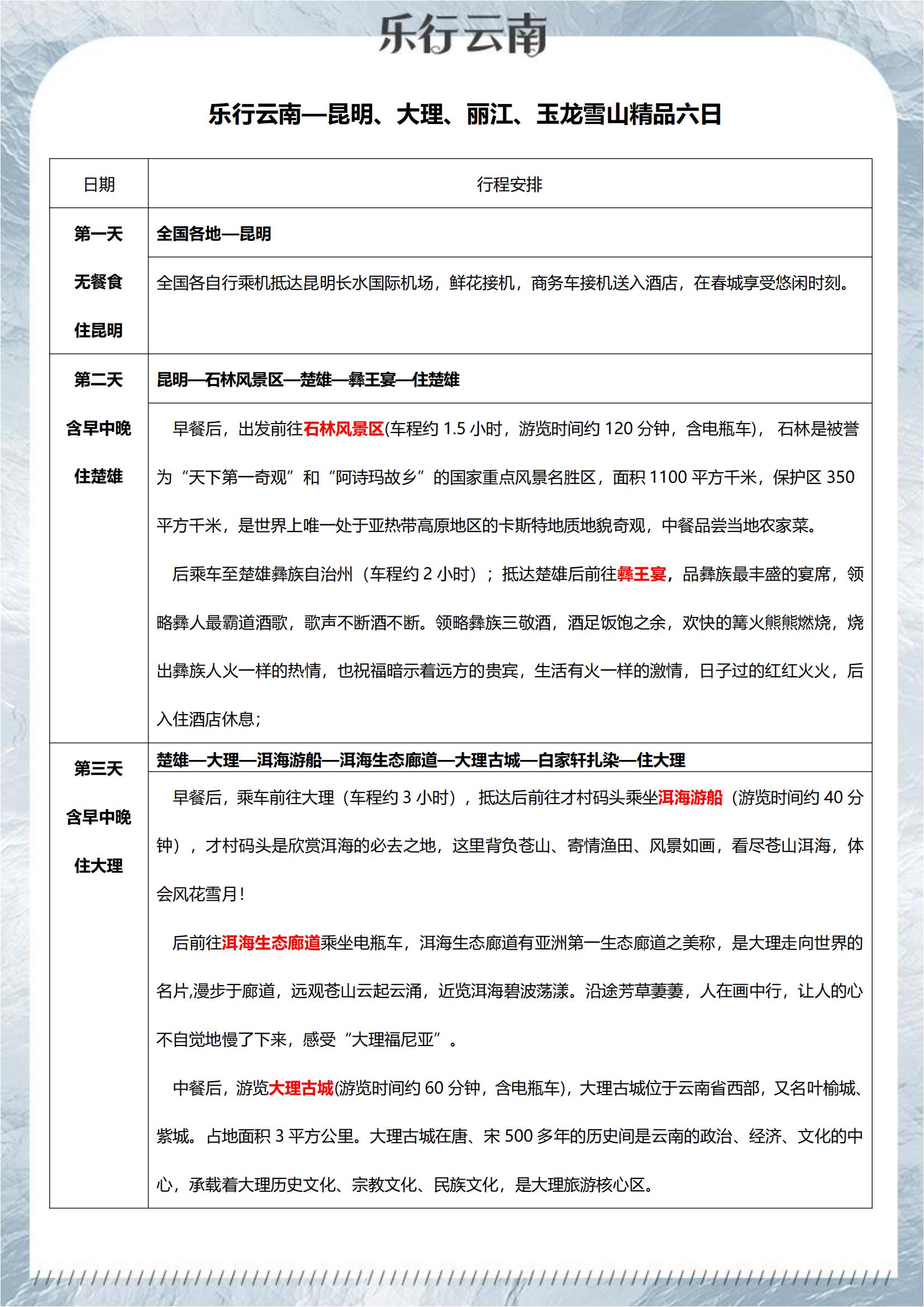This screenshot has height=1307, width=924.
Task: Click the line starting '出彝族人火一样的热情'
Action: (511, 671)
